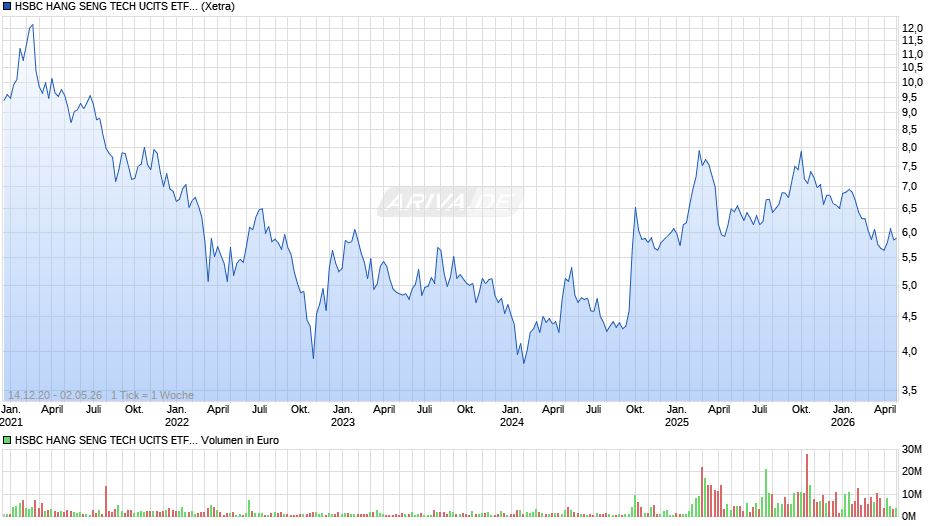The width and height of the screenshot is (940, 526).
Task: Click the tallest red volume bar near 30M
Action: point(807,485)
